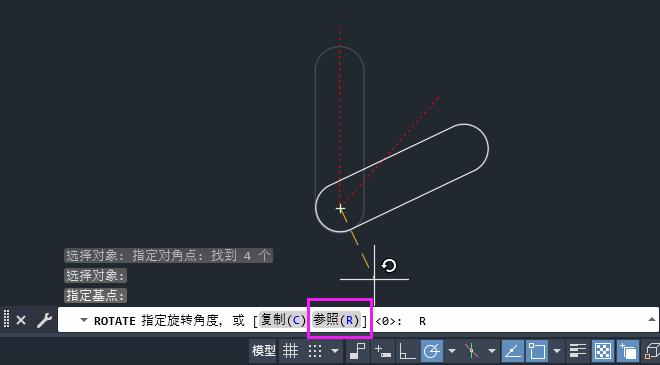Open command line customize wrench

44,321
